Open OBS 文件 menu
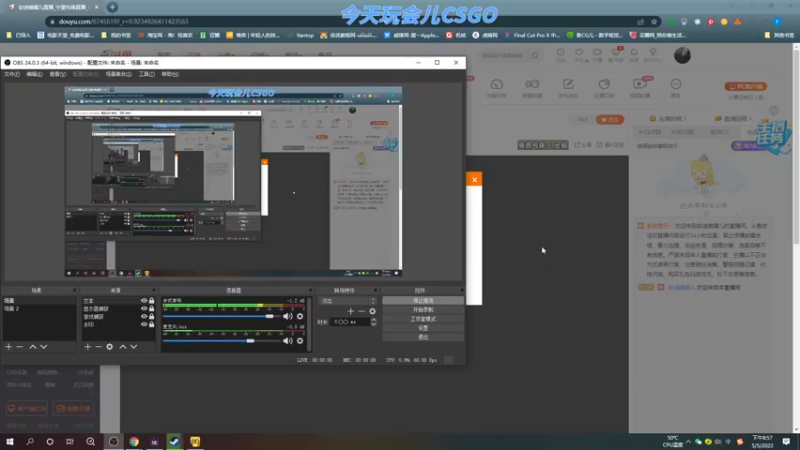This screenshot has height=450, width=800. point(12,74)
